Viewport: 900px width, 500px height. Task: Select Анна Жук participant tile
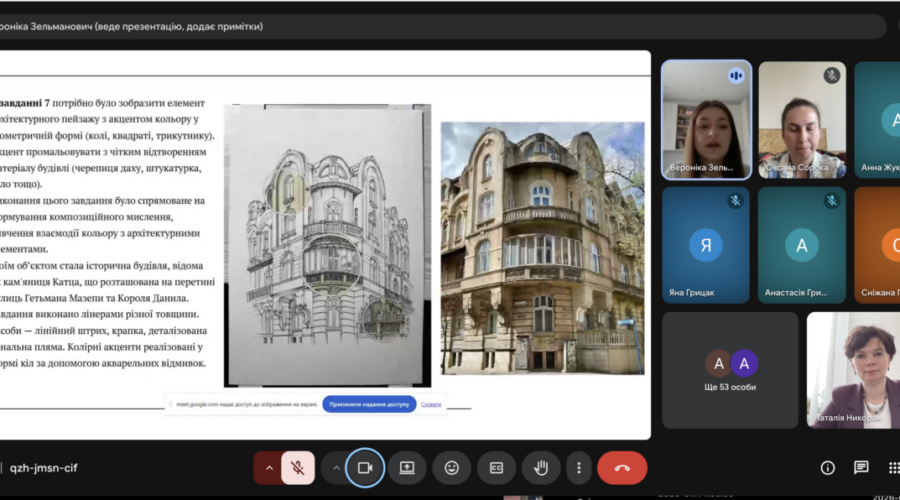[877, 120]
